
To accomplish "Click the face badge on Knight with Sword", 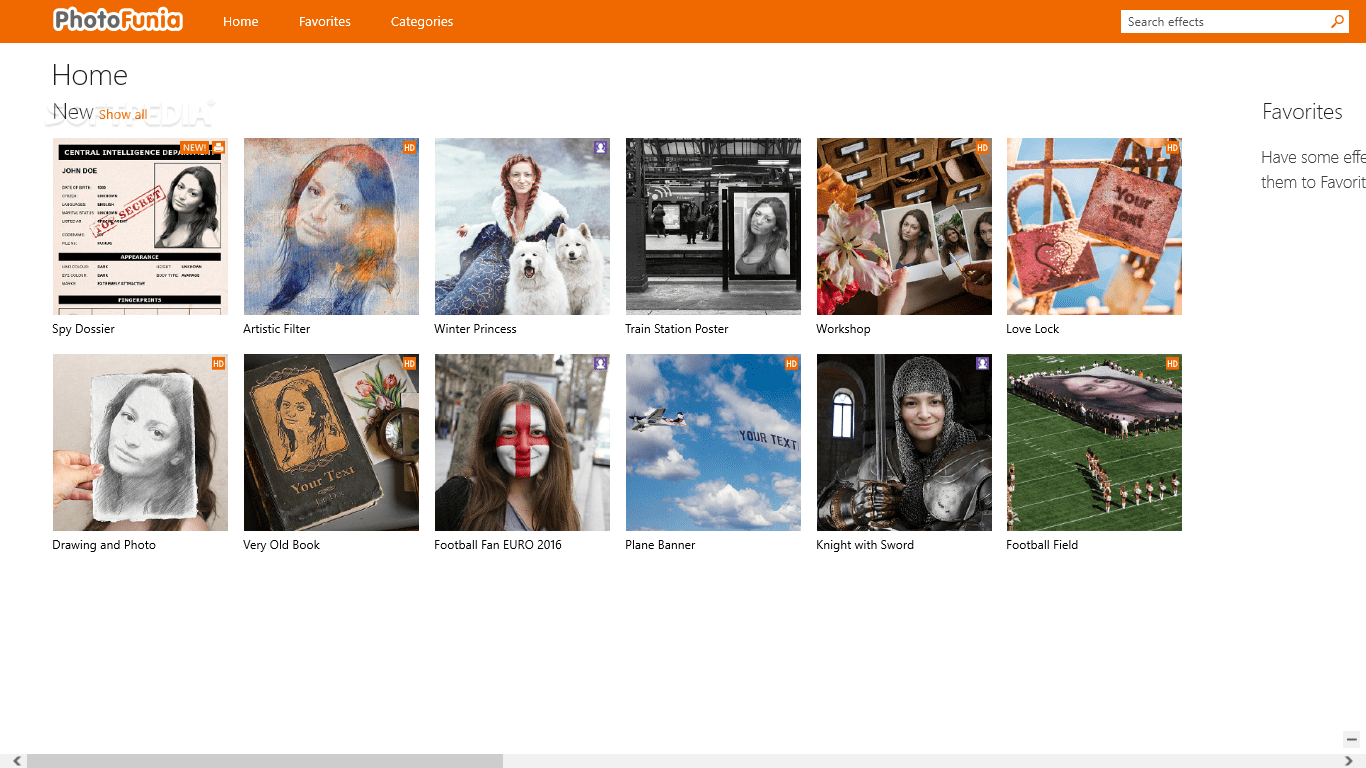I will point(982,364).
